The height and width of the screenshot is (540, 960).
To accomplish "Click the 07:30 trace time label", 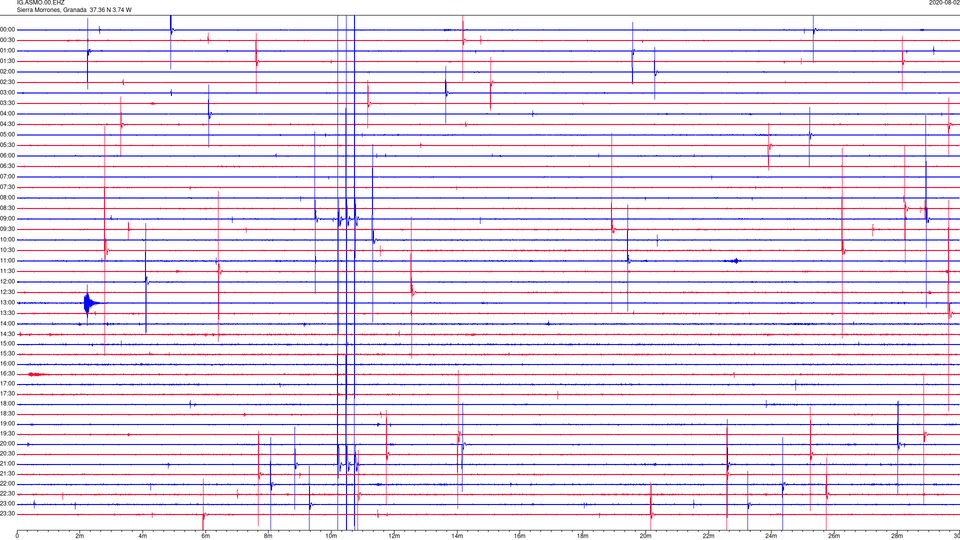I will tap(8, 187).
